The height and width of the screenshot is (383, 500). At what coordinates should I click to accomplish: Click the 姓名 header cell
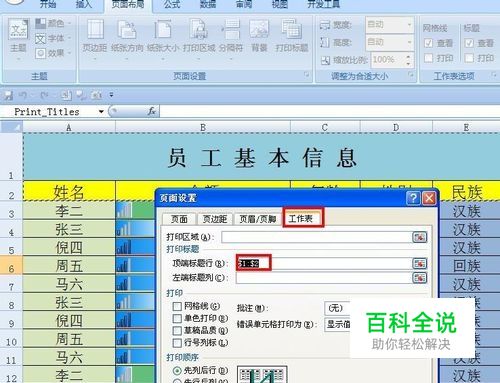click(x=69, y=192)
